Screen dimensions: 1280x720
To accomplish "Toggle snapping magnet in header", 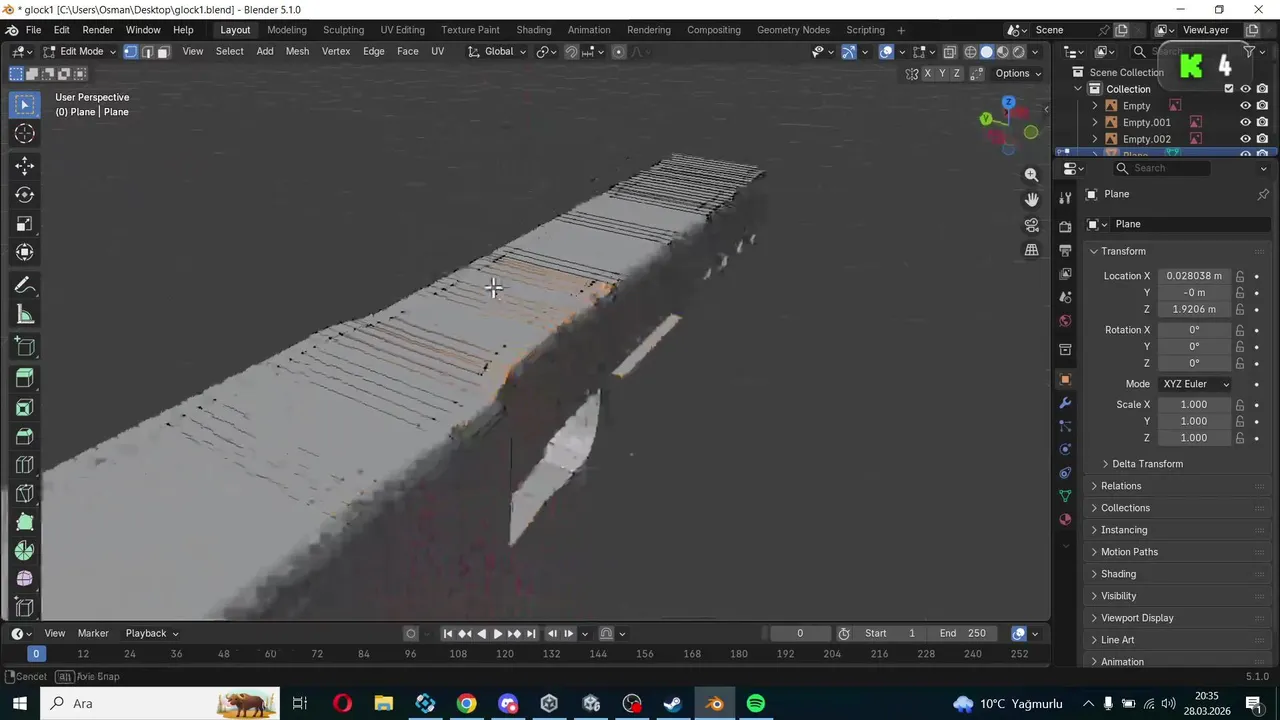I will [571, 52].
